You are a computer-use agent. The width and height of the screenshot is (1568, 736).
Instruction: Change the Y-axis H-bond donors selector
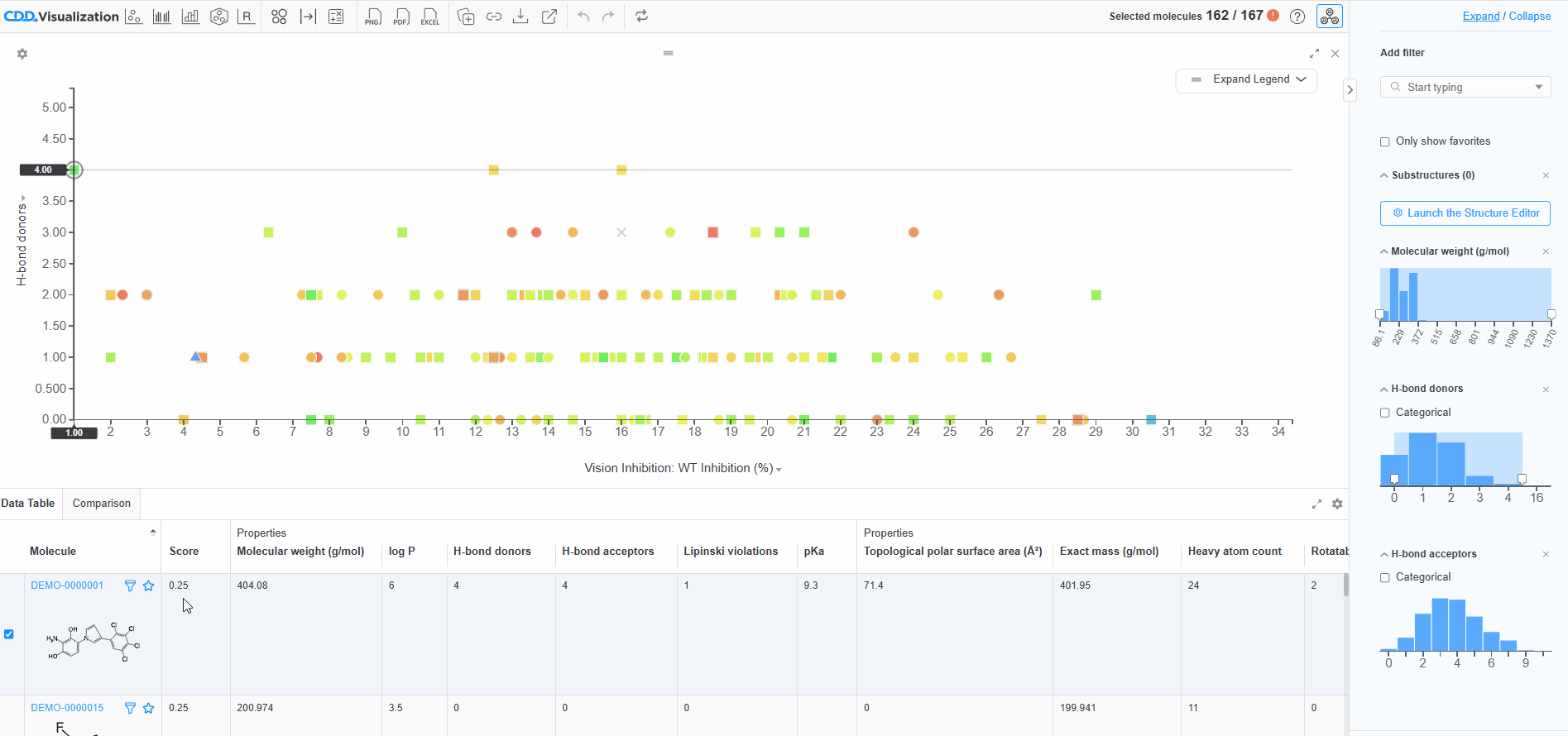pos(22,241)
